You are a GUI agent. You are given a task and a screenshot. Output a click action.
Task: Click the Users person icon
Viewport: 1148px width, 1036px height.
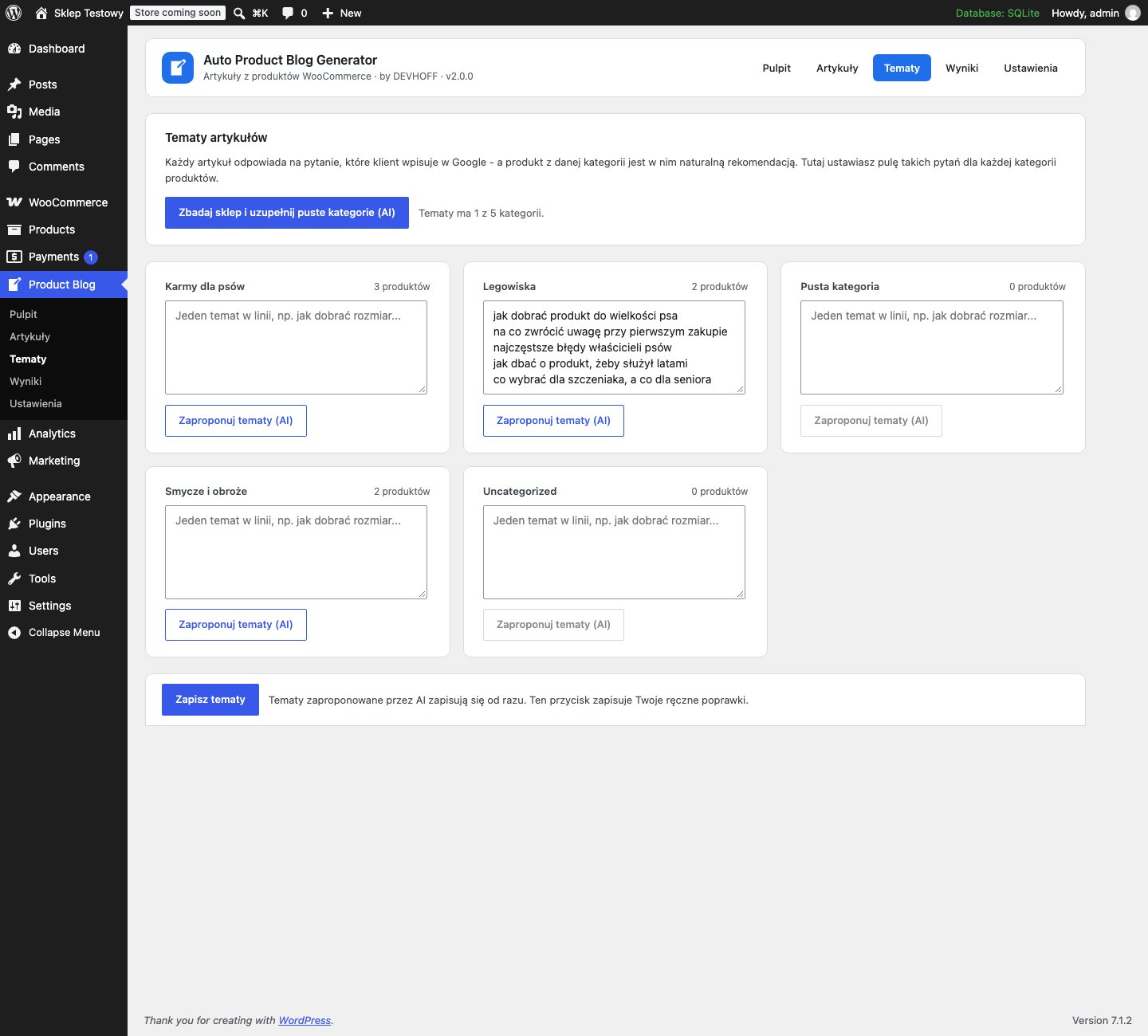pyautogui.click(x=14, y=551)
